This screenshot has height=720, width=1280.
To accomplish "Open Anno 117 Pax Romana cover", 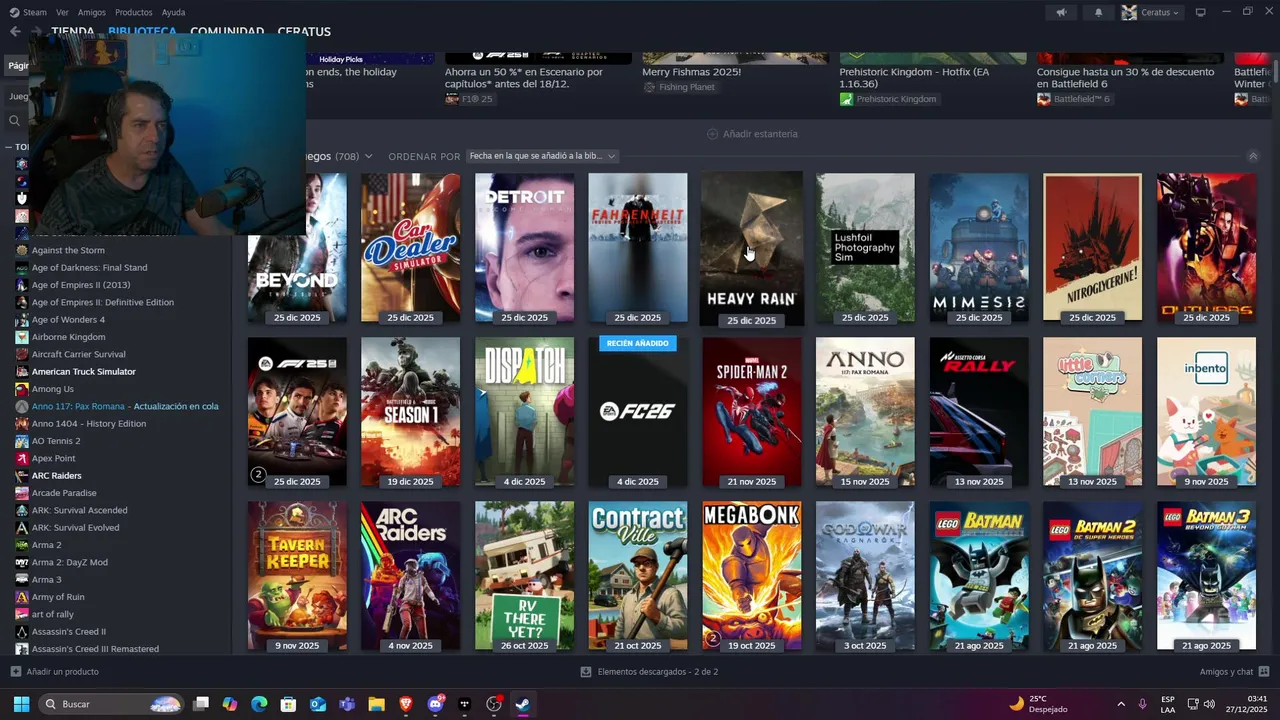I will pyautogui.click(x=865, y=412).
